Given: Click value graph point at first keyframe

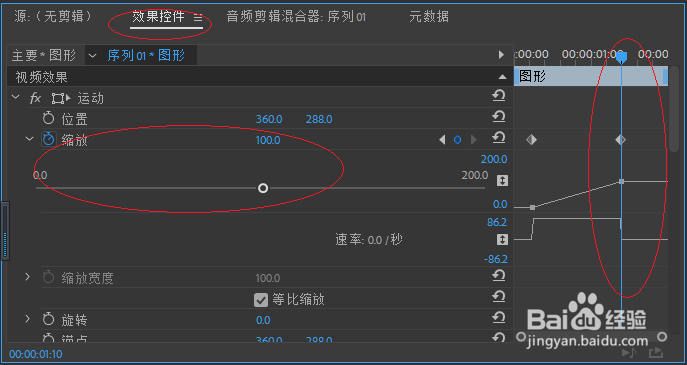Looking at the screenshot, I should [532, 207].
